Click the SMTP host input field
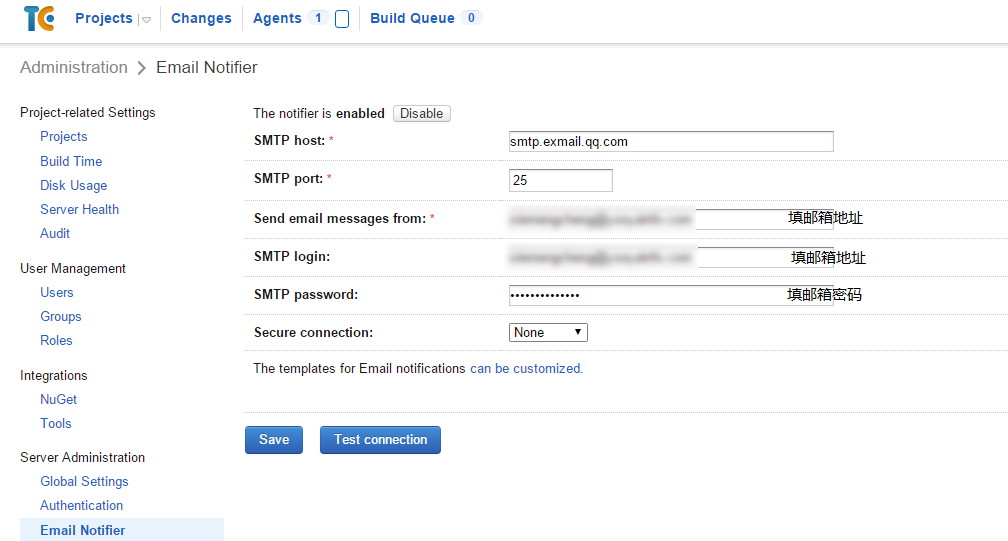This screenshot has height=541, width=1008. click(x=671, y=142)
